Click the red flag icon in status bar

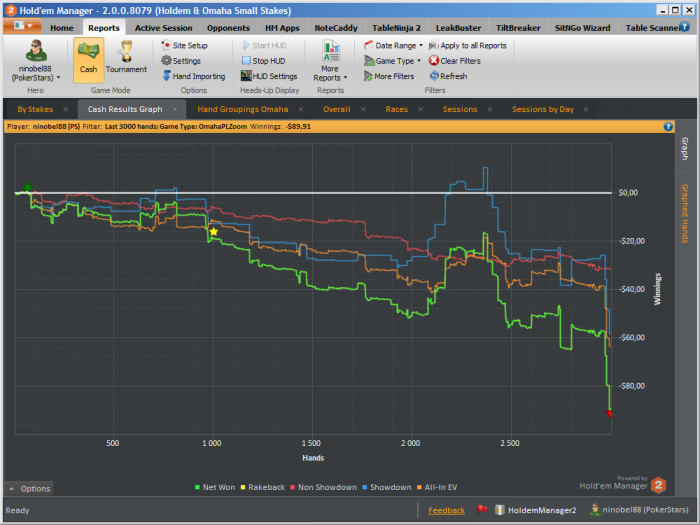(482, 509)
